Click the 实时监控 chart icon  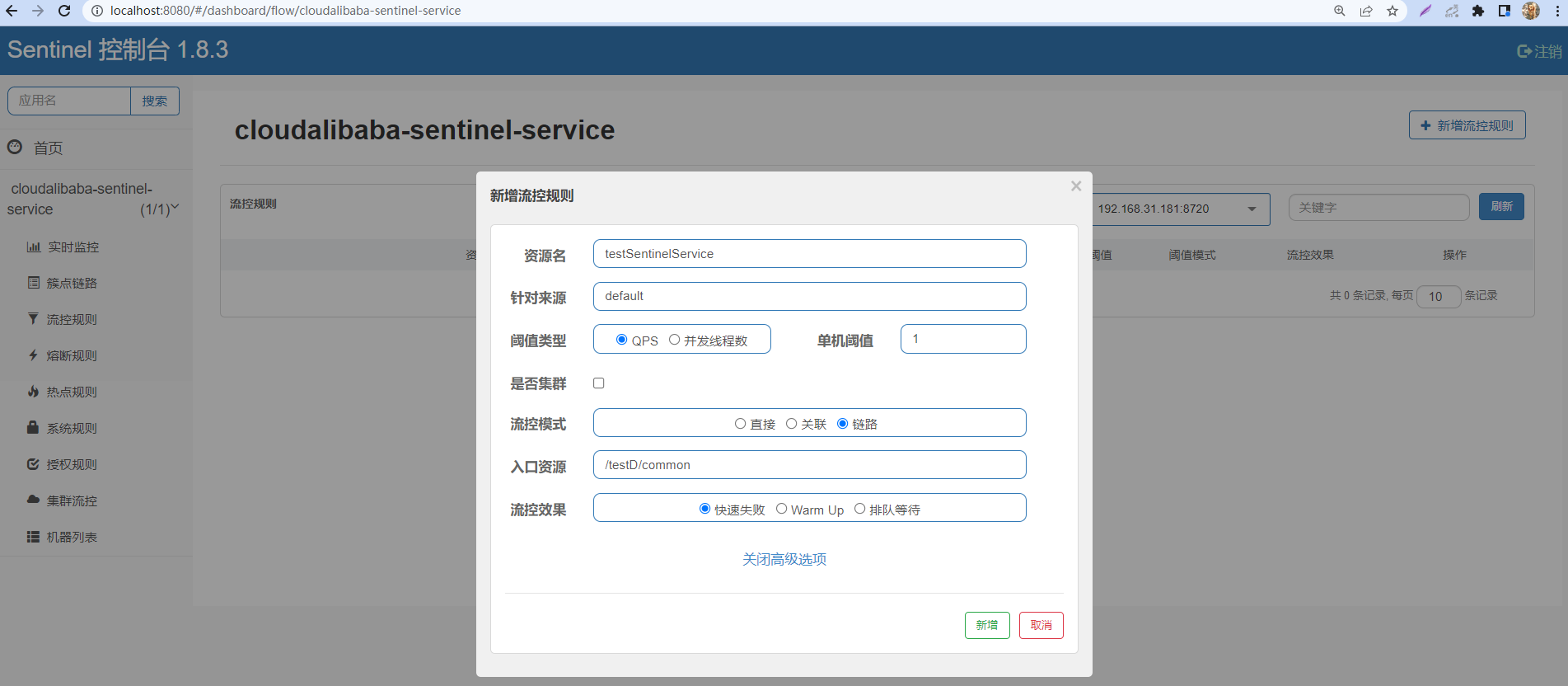(x=33, y=247)
